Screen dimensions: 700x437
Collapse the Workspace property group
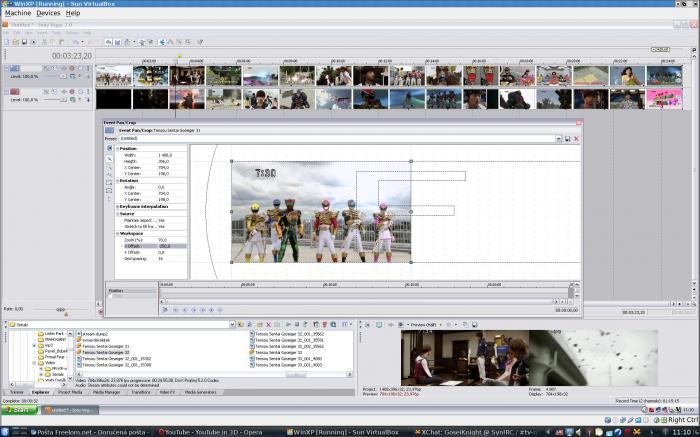pos(117,233)
